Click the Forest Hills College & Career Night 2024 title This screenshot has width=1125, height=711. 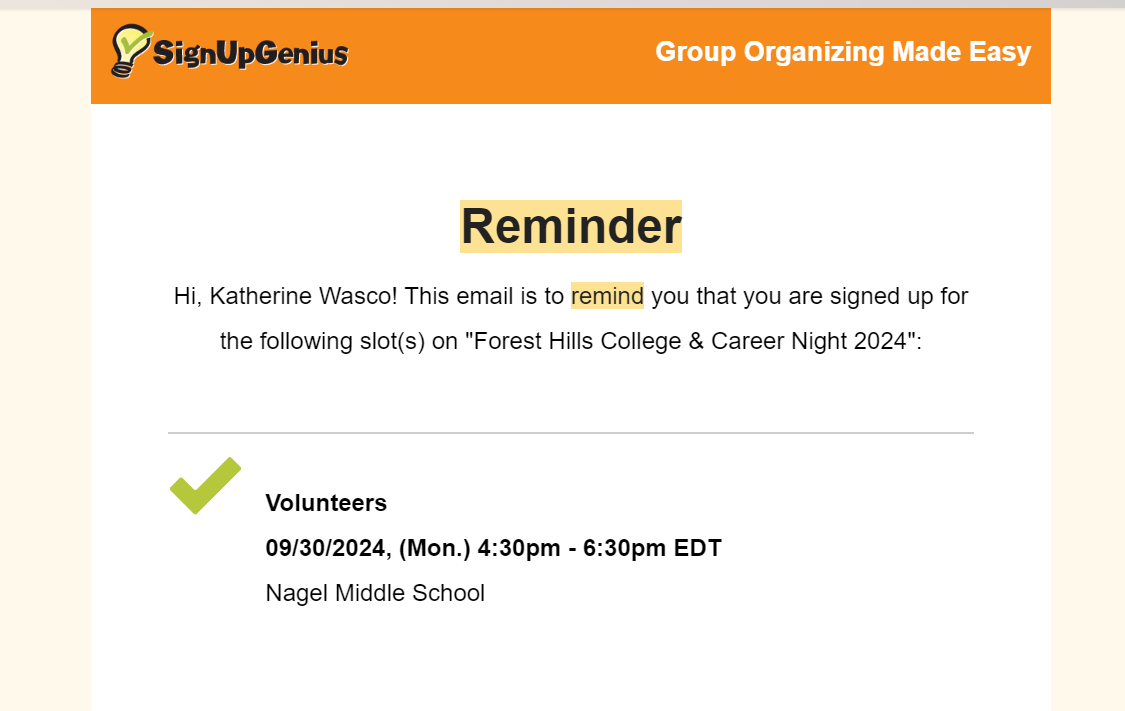pos(690,341)
